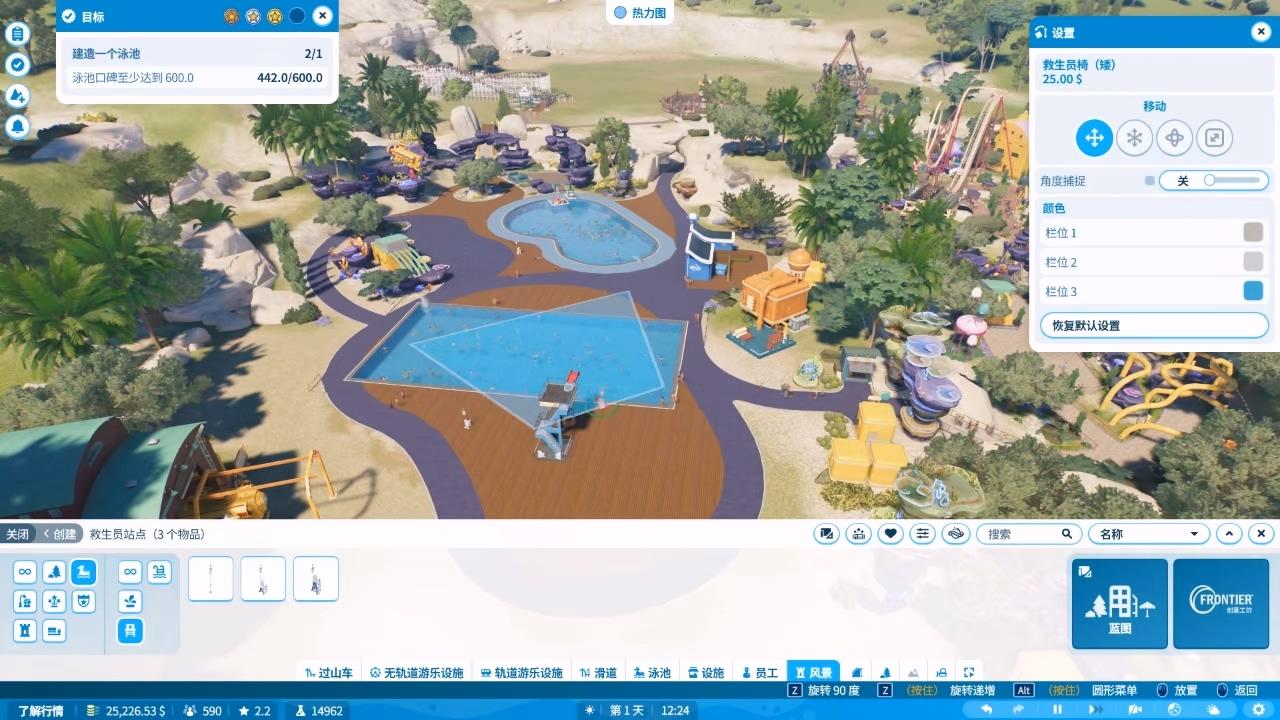Collapse the browser panel with up chevron
Screen dimensions: 1280x720
click(1230, 534)
